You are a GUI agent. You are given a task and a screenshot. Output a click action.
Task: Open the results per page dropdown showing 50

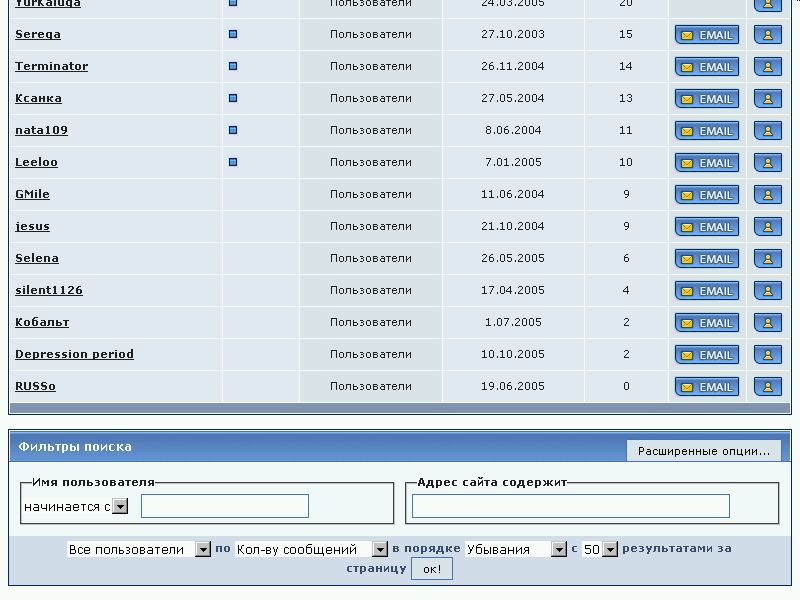tap(610, 549)
